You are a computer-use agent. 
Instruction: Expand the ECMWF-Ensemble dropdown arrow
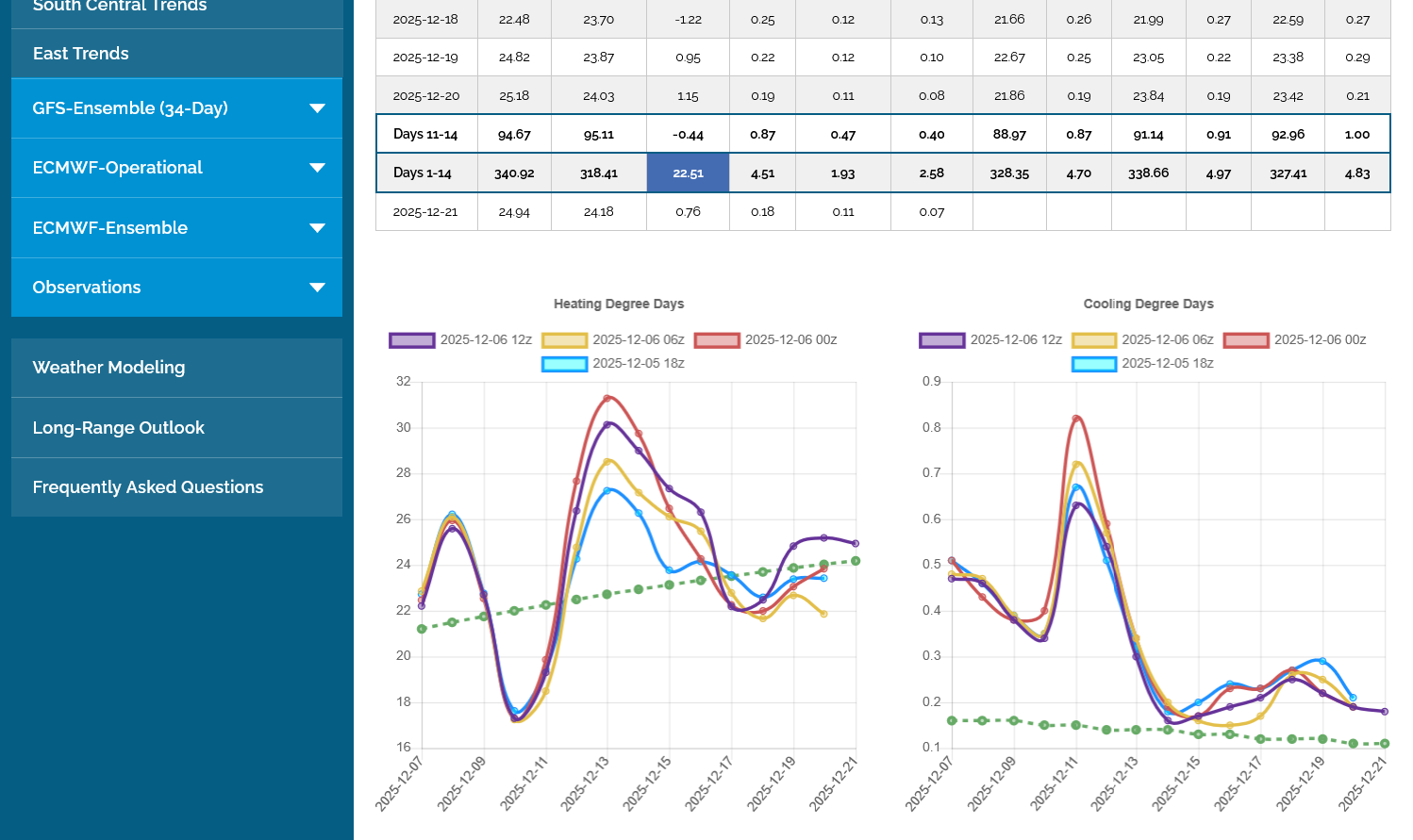point(317,228)
